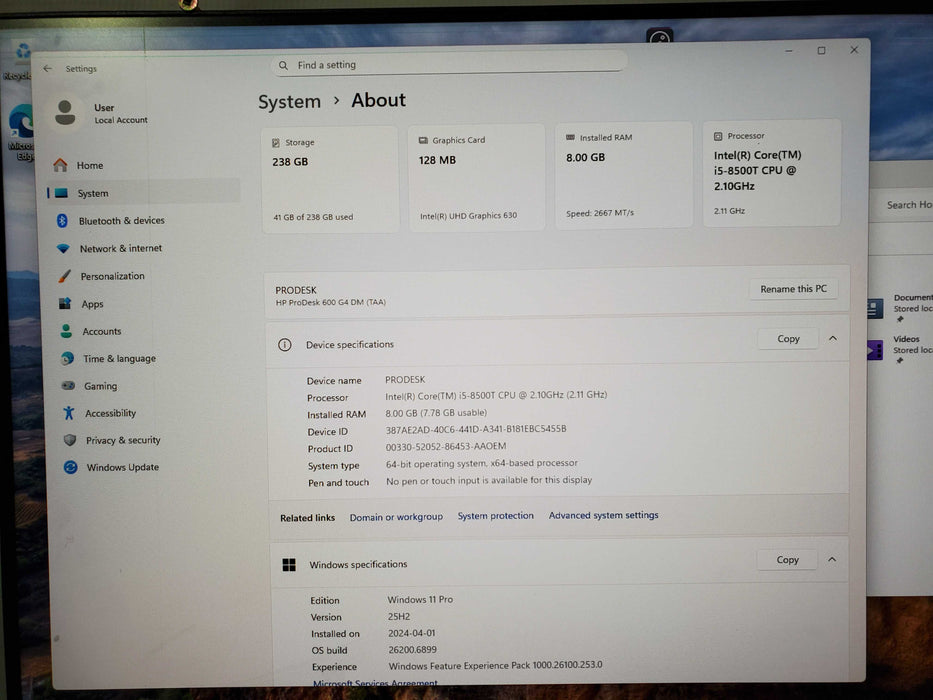Copy the Windows specifications
This screenshot has height=700, width=933.
(787, 560)
